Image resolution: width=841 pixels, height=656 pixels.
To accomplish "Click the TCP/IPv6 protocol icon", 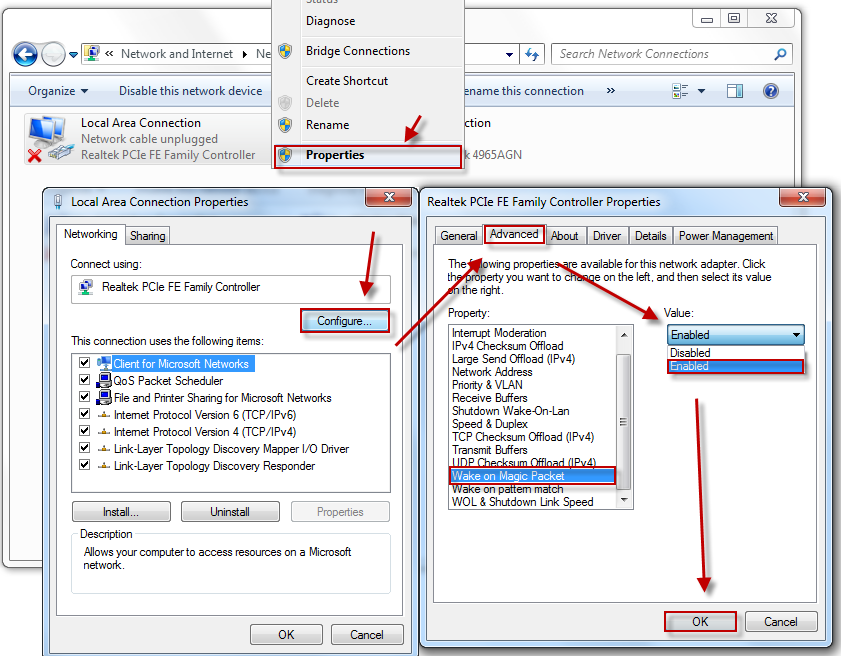I will 104,415.
